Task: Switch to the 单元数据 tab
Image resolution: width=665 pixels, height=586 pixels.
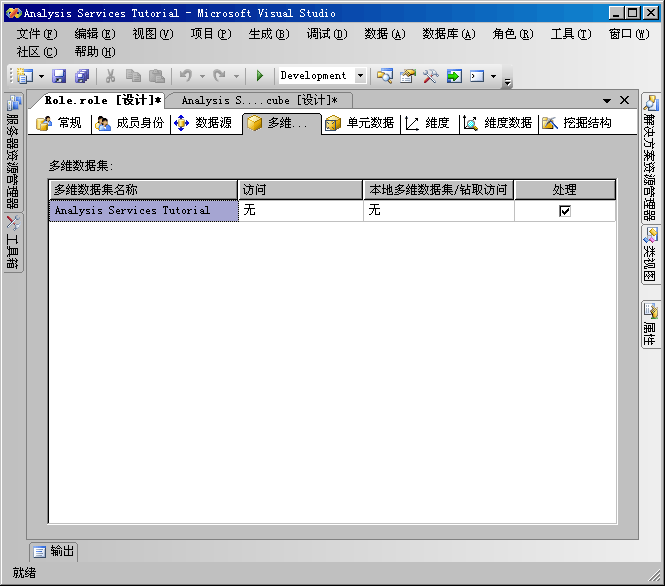Action: coord(360,123)
